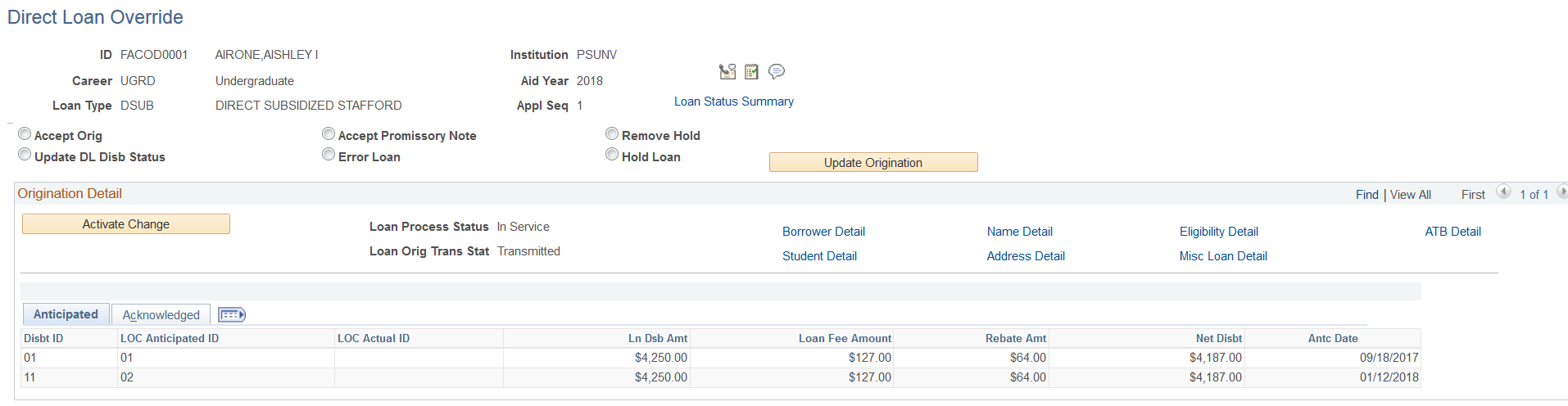
Task: Select the Anticipated tab
Action: [66, 314]
